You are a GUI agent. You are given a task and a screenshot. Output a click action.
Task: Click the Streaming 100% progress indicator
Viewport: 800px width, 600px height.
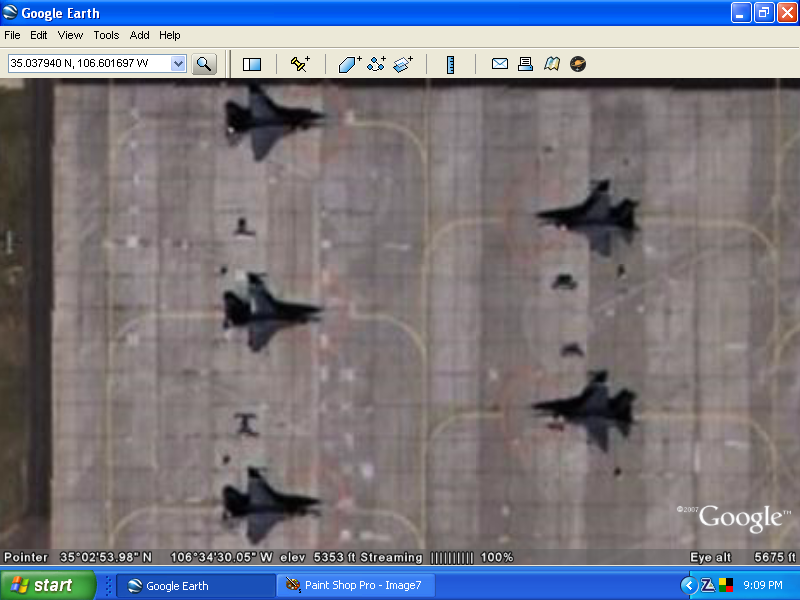437,558
